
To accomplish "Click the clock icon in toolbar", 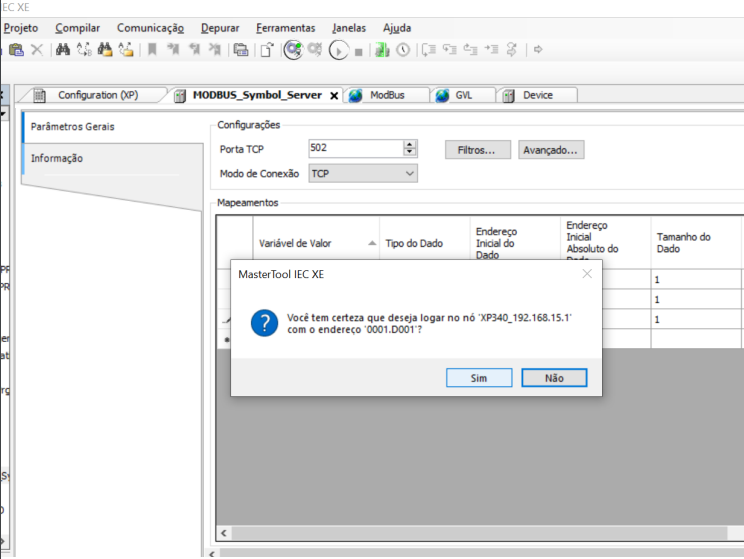I will click(x=402, y=49).
